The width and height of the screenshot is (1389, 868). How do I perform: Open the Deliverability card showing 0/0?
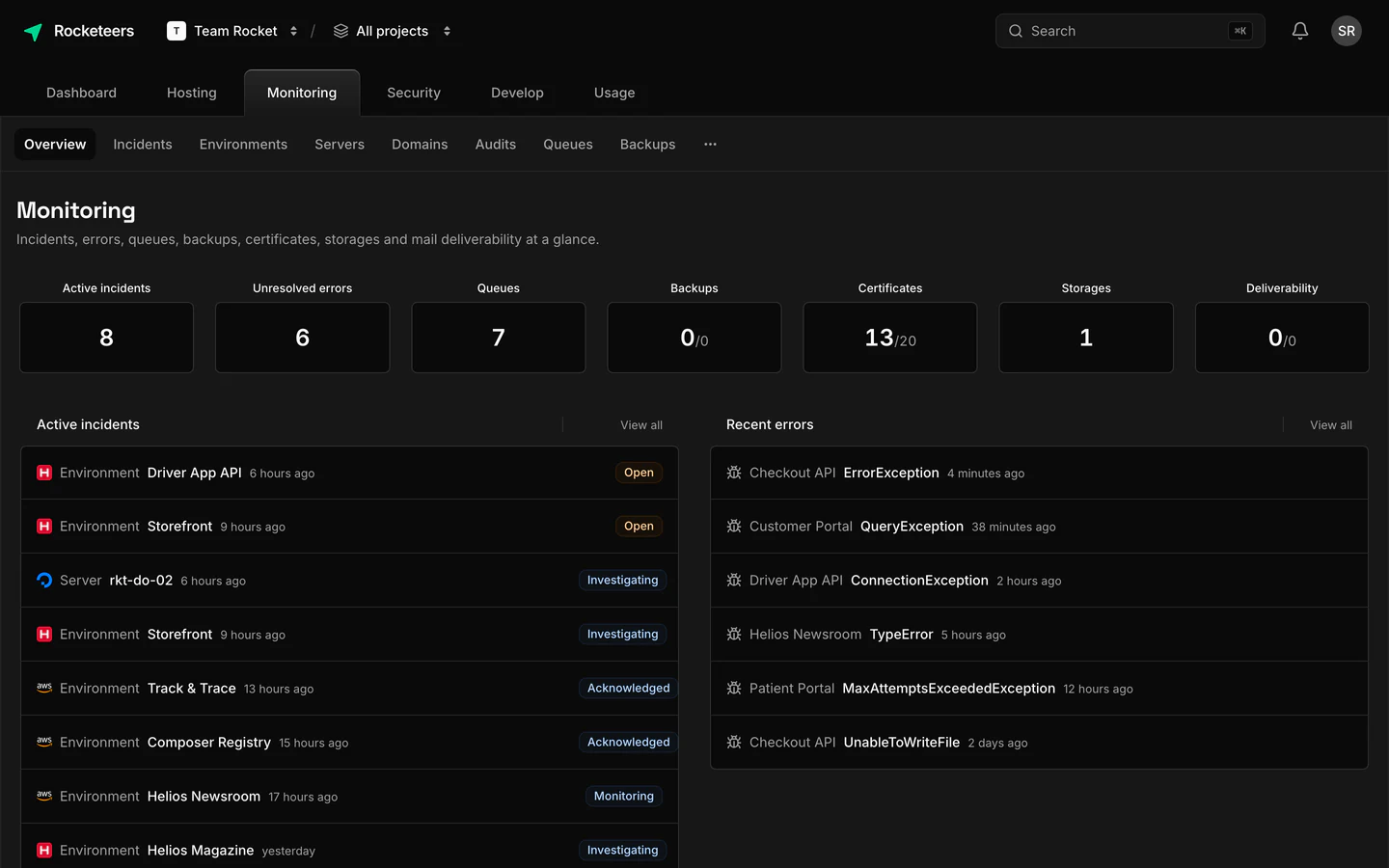[1282, 338]
